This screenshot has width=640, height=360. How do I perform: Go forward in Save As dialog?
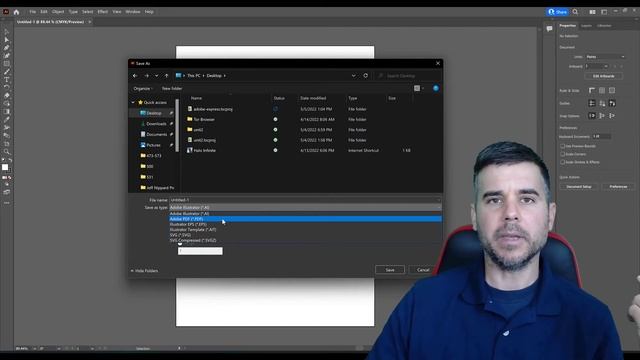(x=147, y=76)
